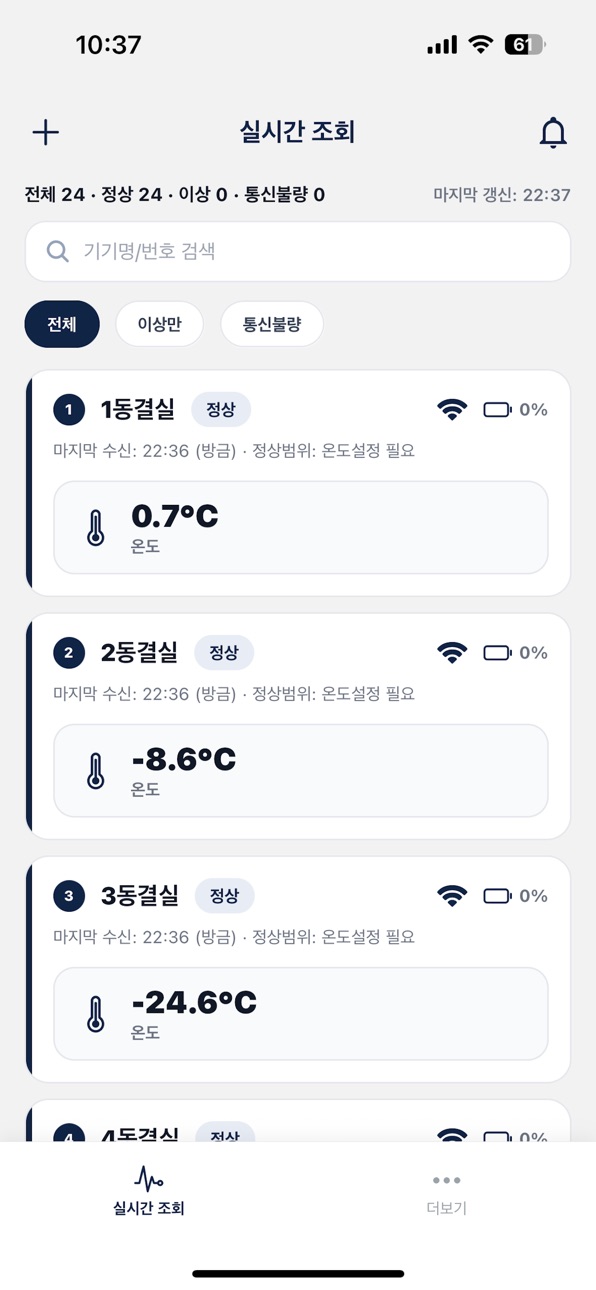
Task: Tap thermometer icon showing -24.6°C
Action: (96, 1013)
